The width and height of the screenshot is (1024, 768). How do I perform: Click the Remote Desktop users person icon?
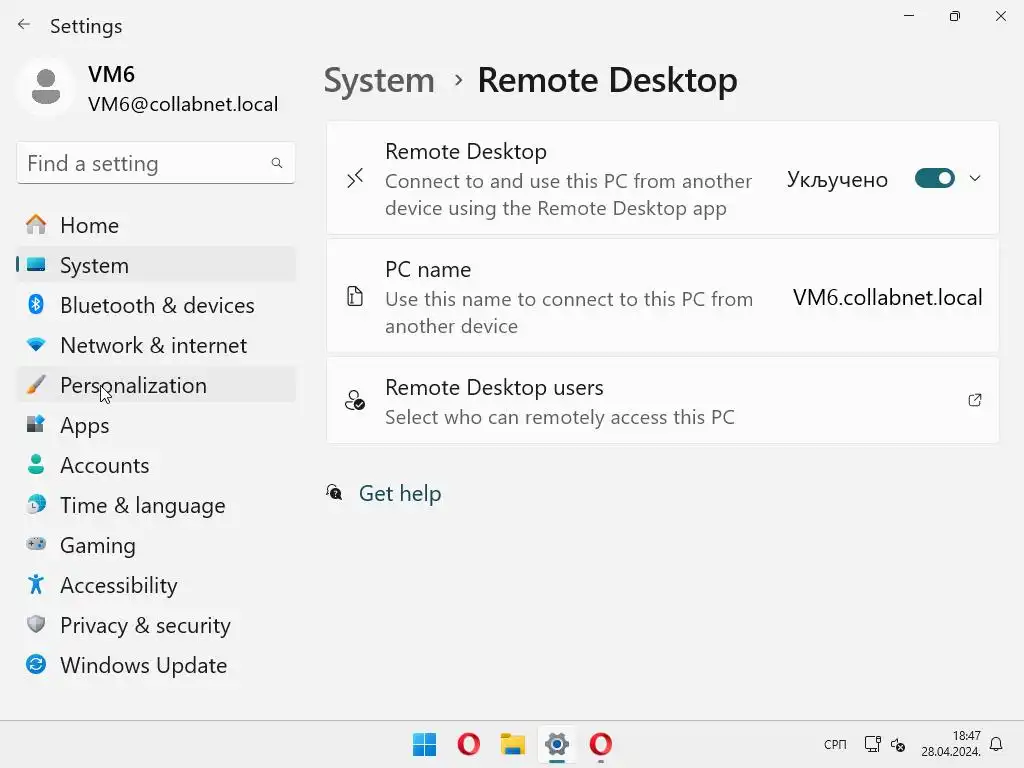(x=355, y=400)
